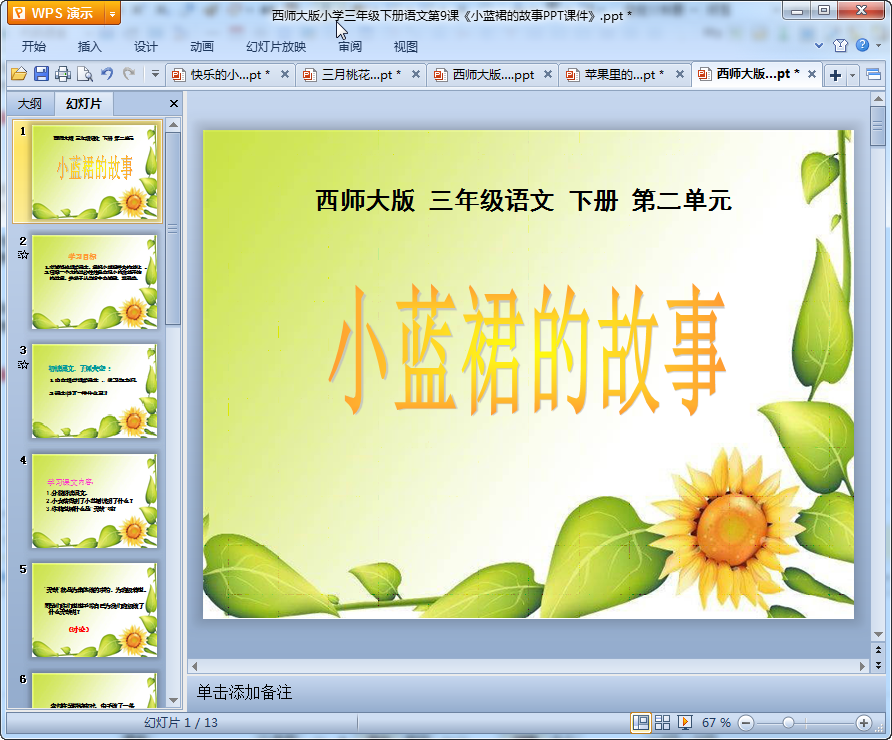Click the Undo arrow icon

coord(107,73)
